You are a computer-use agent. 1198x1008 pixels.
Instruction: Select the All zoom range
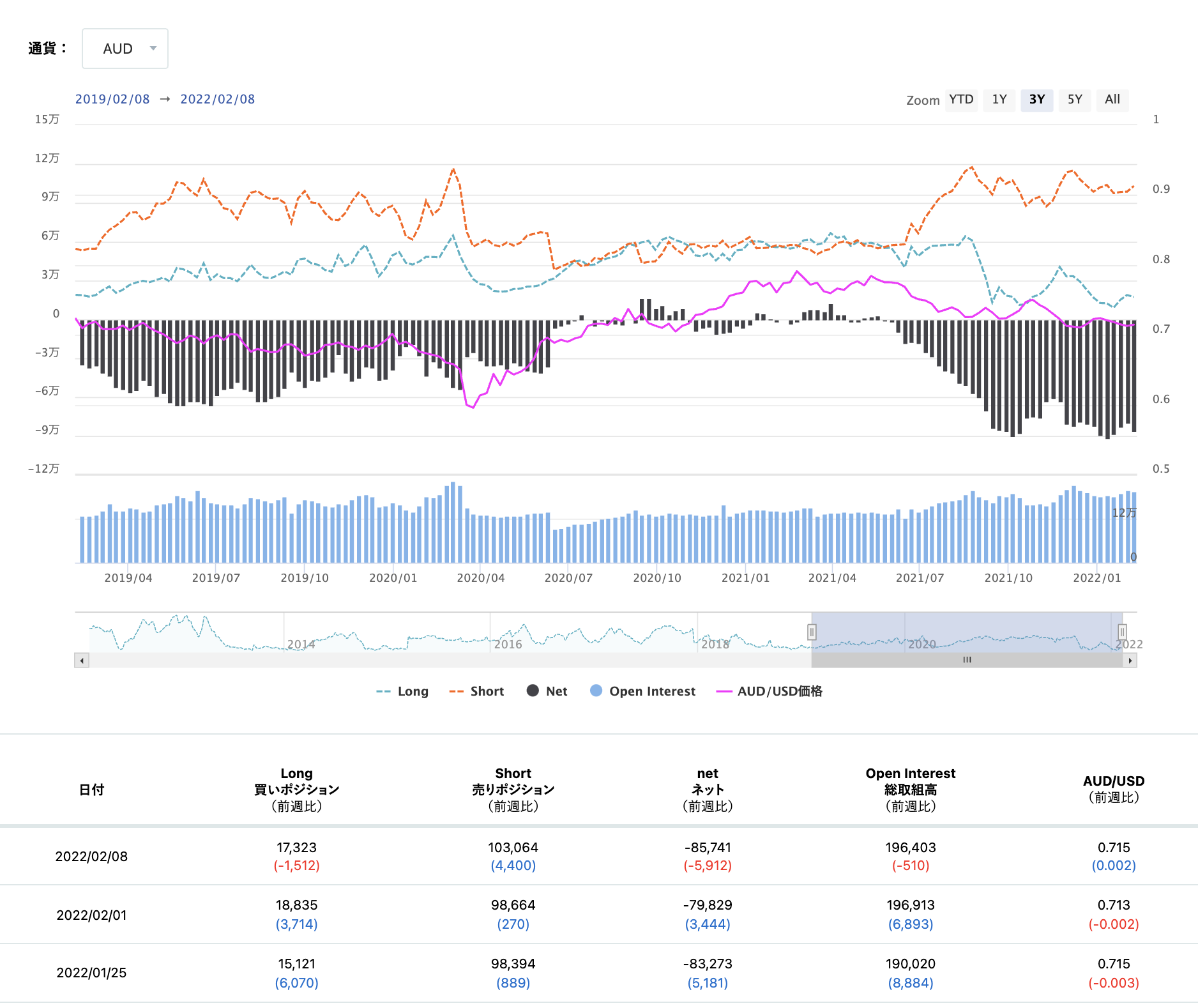tap(1112, 100)
